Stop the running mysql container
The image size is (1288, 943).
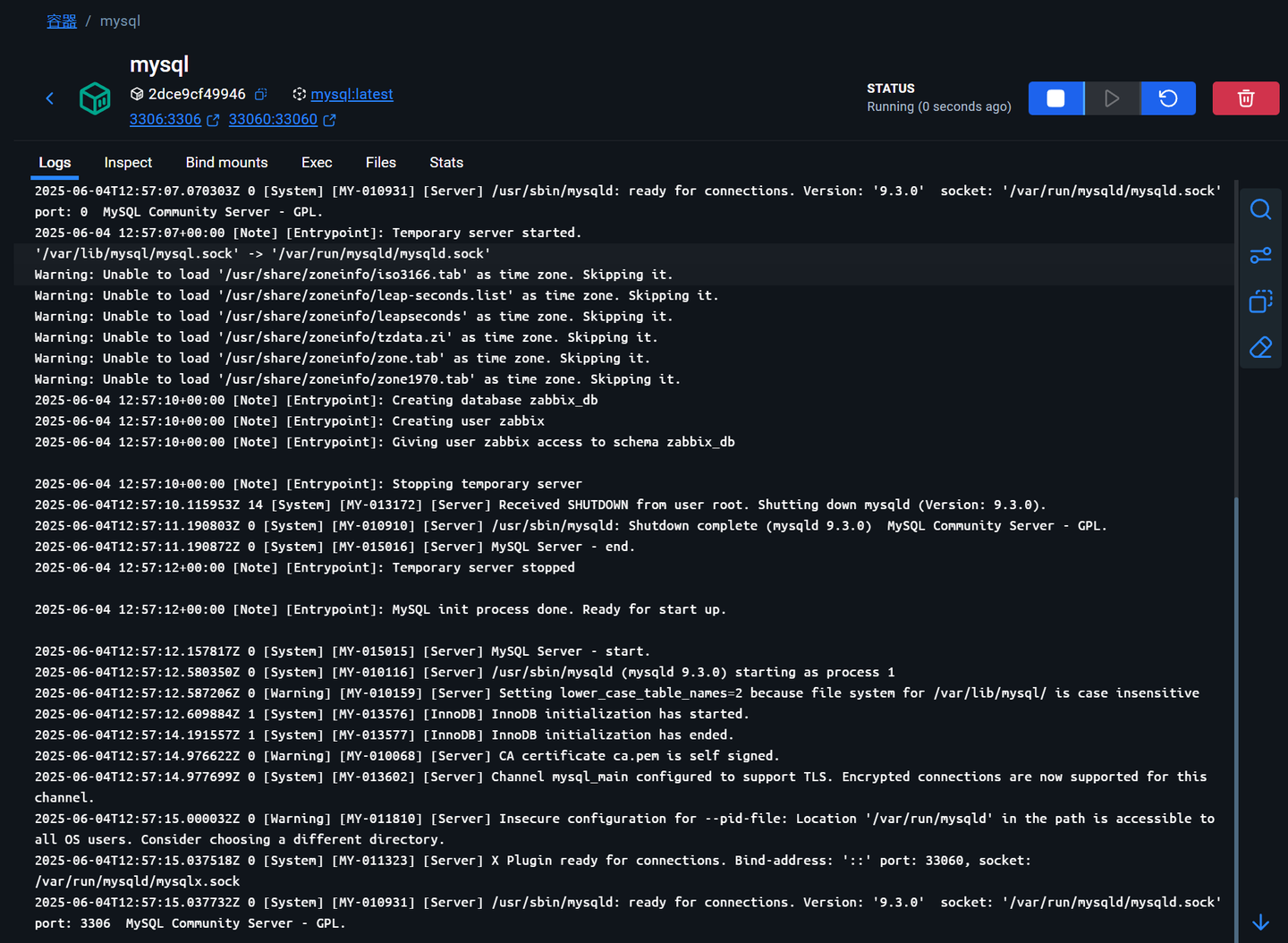[x=1055, y=98]
